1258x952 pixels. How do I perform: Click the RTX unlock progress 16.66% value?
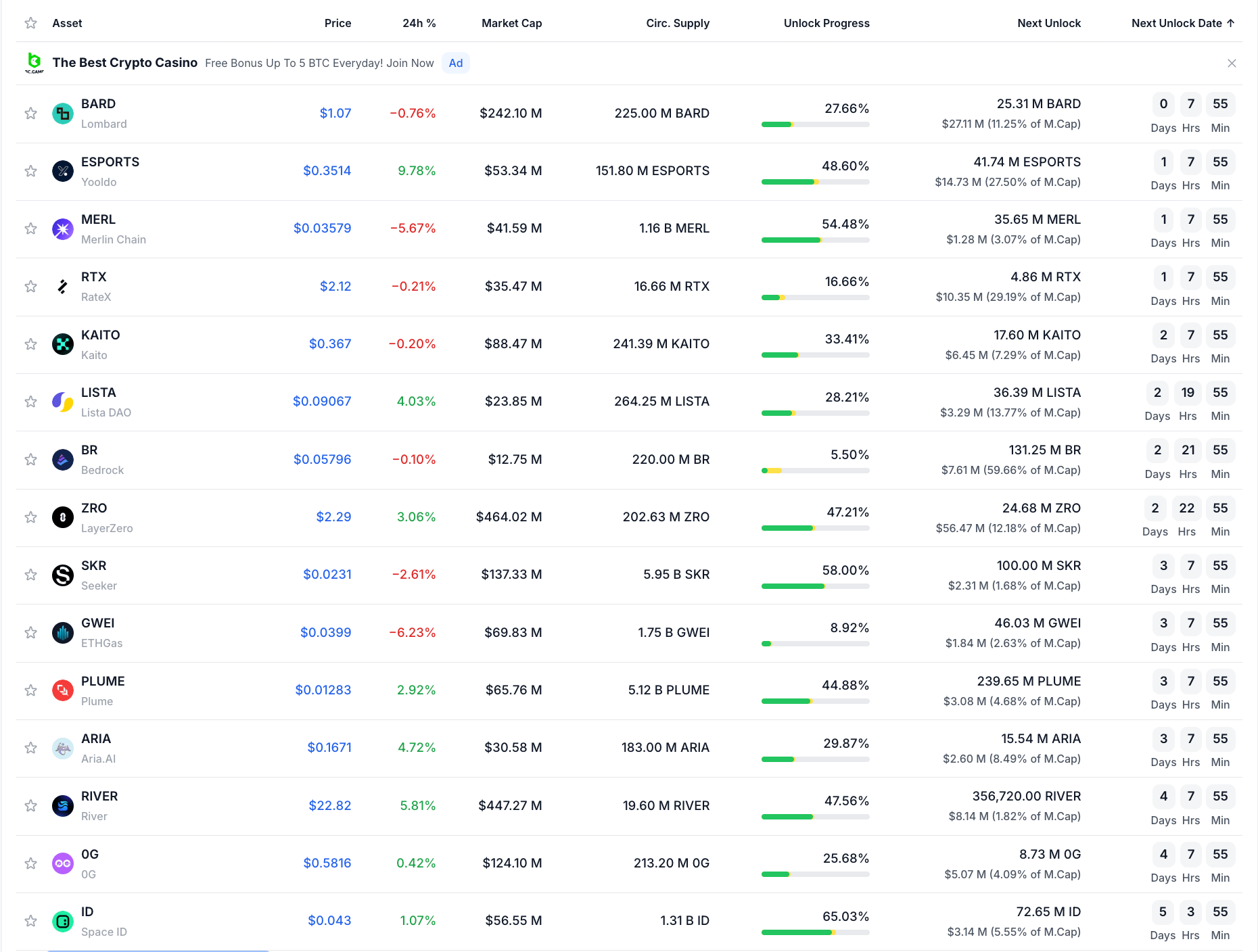click(847, 282)
